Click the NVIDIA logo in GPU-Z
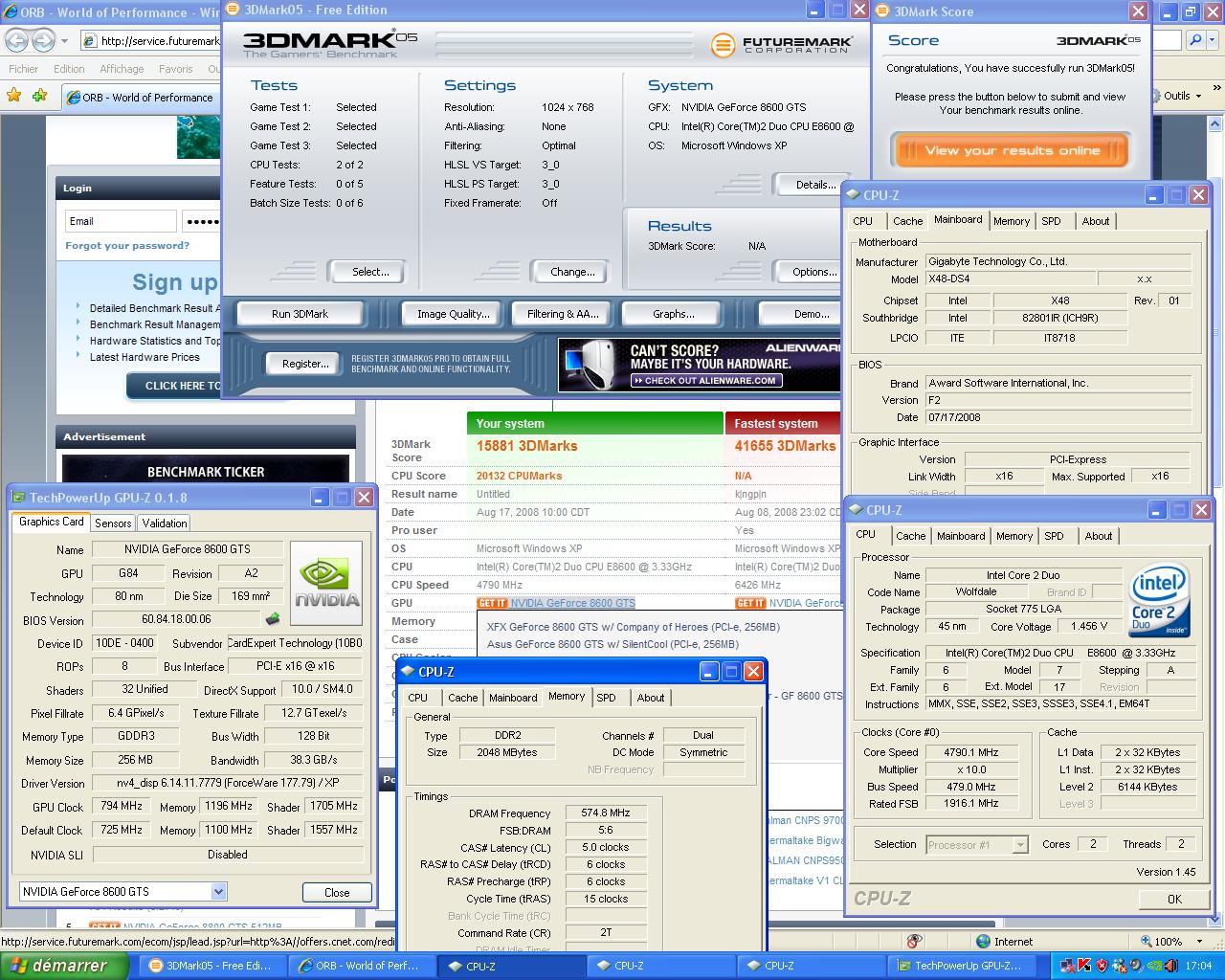Screen dimensions: 1225x980 (326, 584)
